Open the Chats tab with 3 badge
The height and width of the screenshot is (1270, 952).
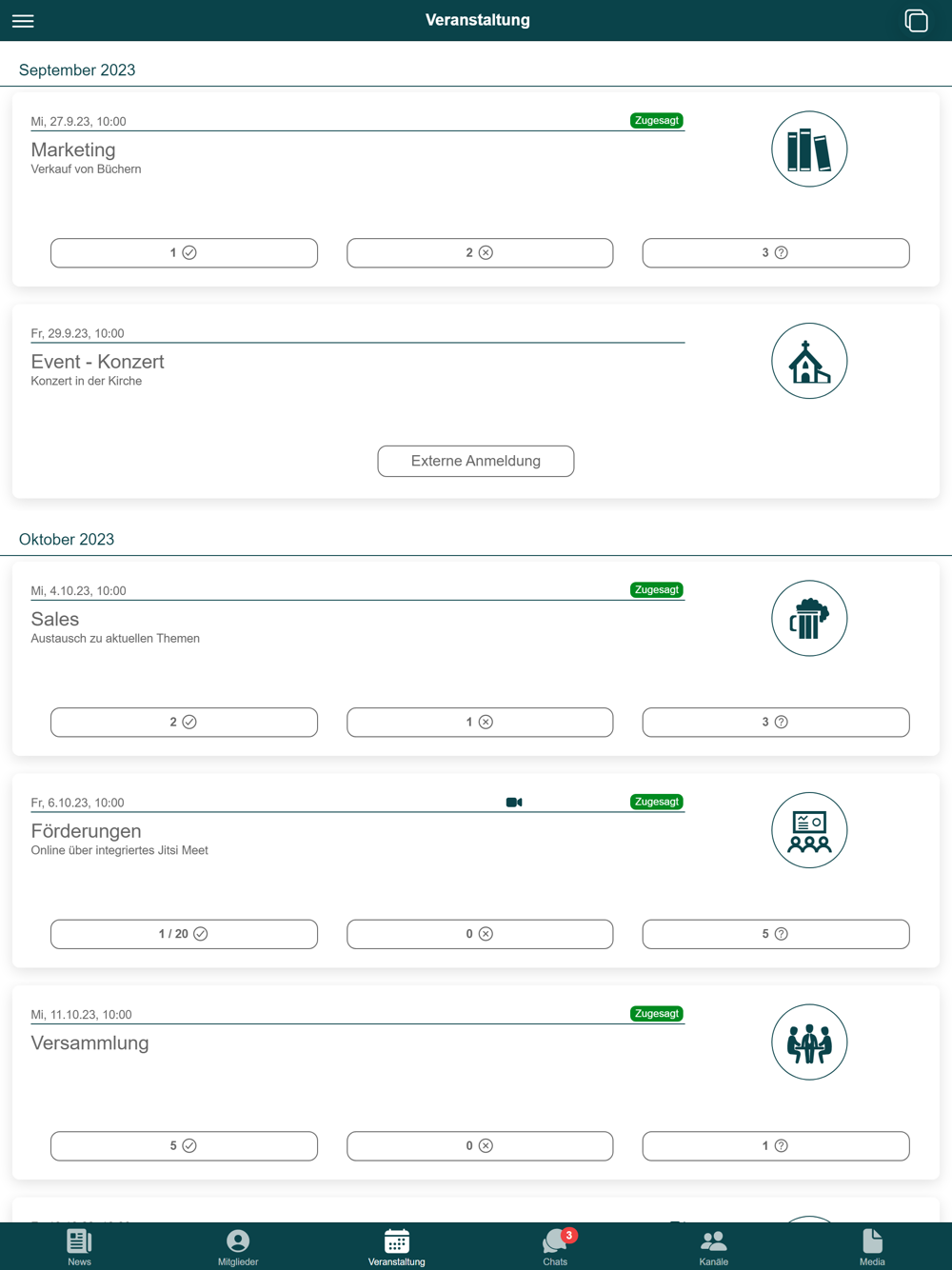[555, 1246]
